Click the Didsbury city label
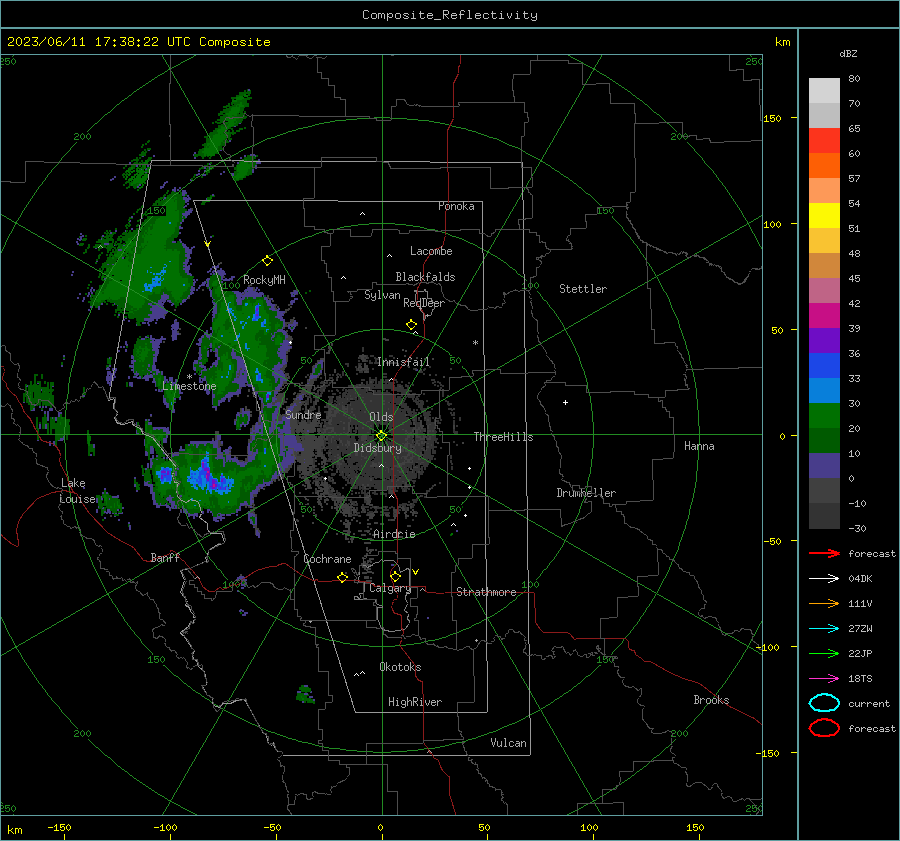Screen dimensions: 900x841 click(377, 448)
